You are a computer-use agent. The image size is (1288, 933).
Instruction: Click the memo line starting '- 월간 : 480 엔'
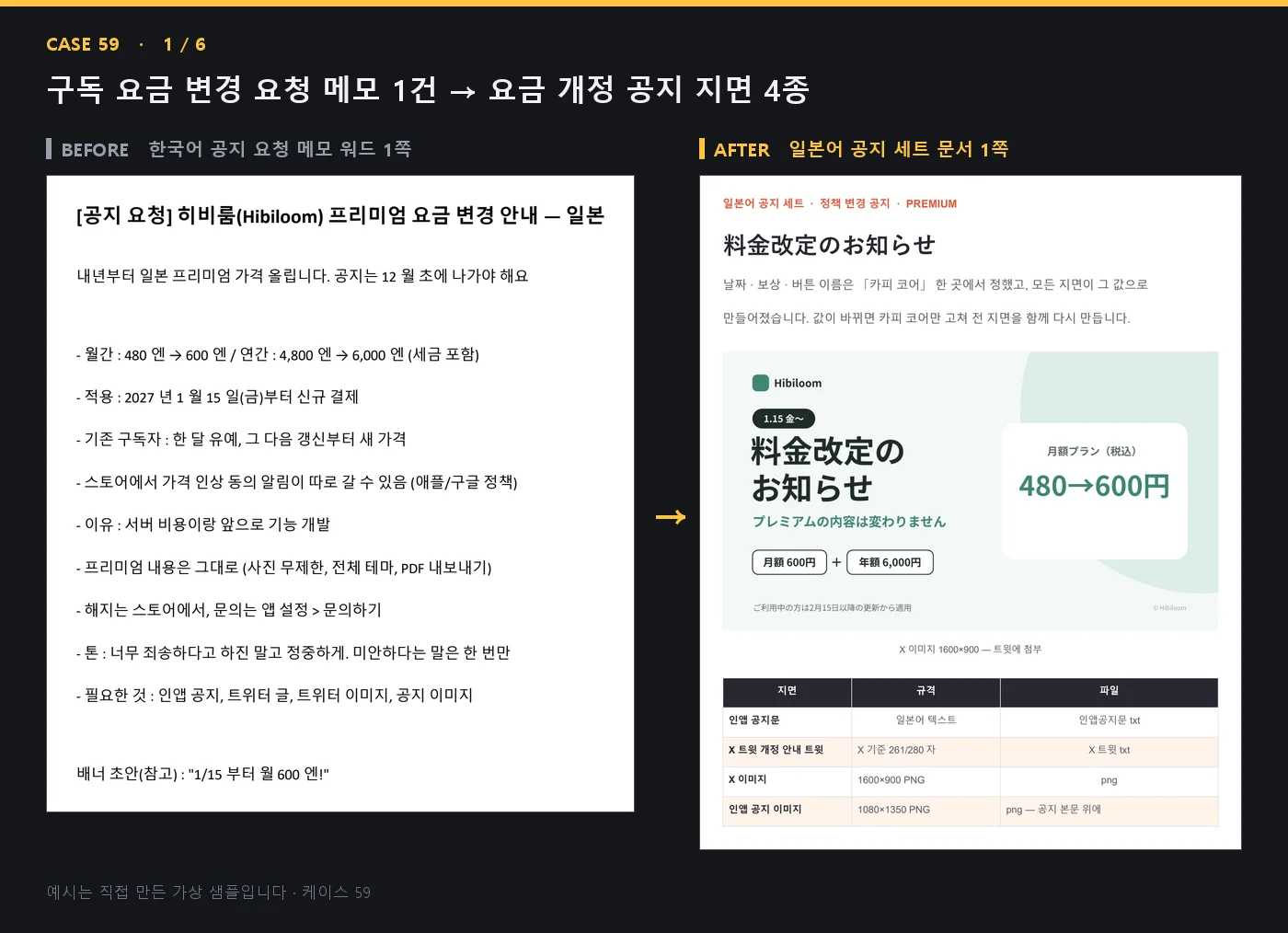point(278,354)
